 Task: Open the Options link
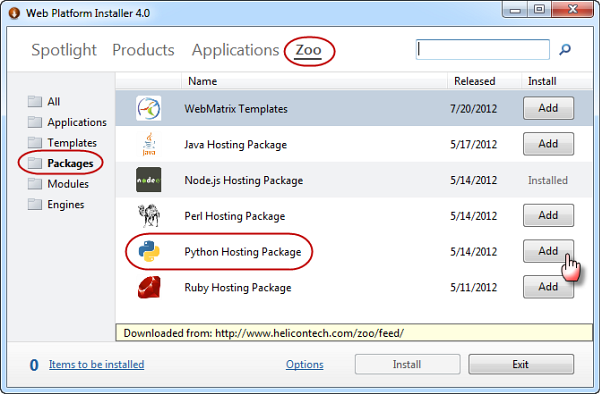pos(305,365)
